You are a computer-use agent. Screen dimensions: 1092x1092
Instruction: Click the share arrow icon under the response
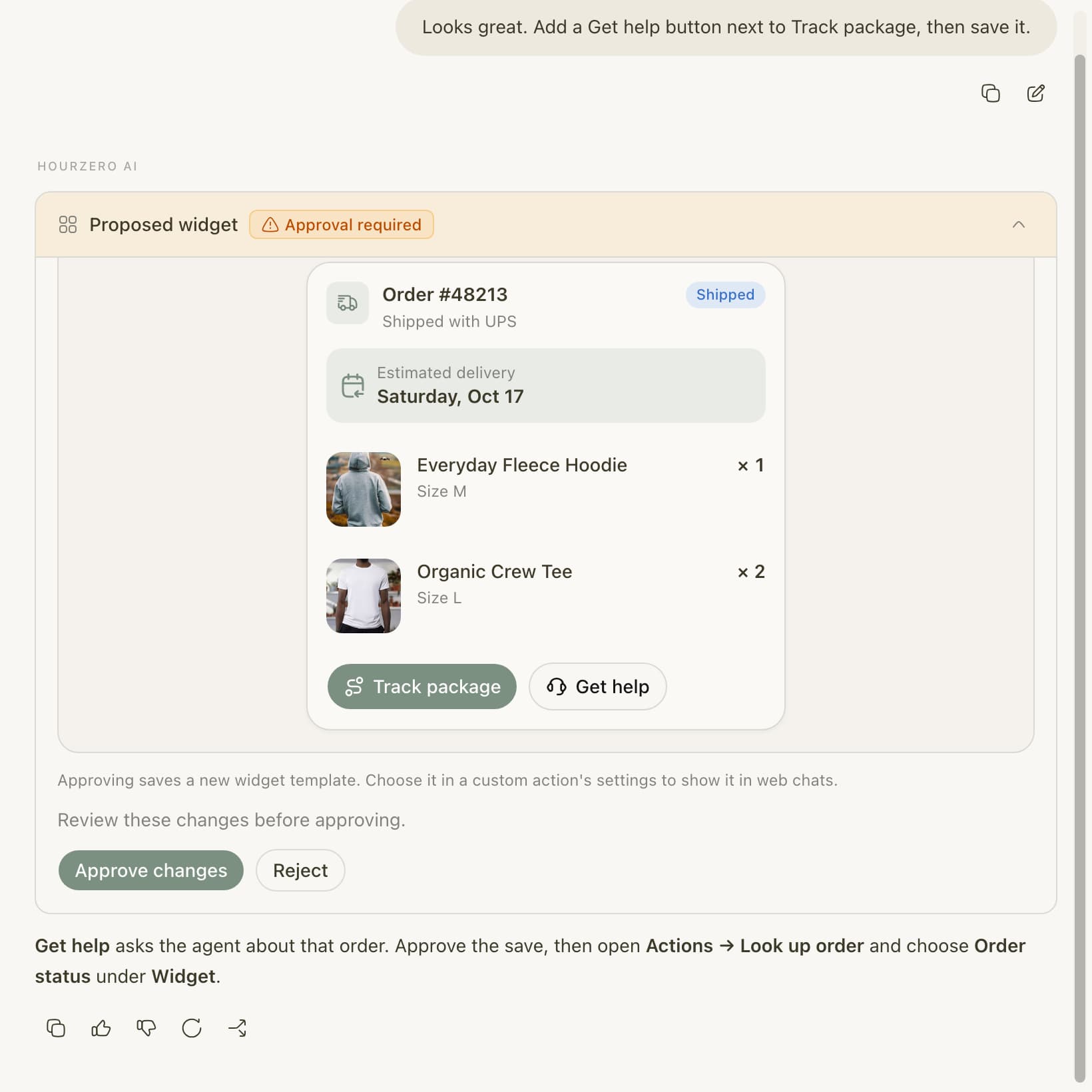click(237, 1028)
